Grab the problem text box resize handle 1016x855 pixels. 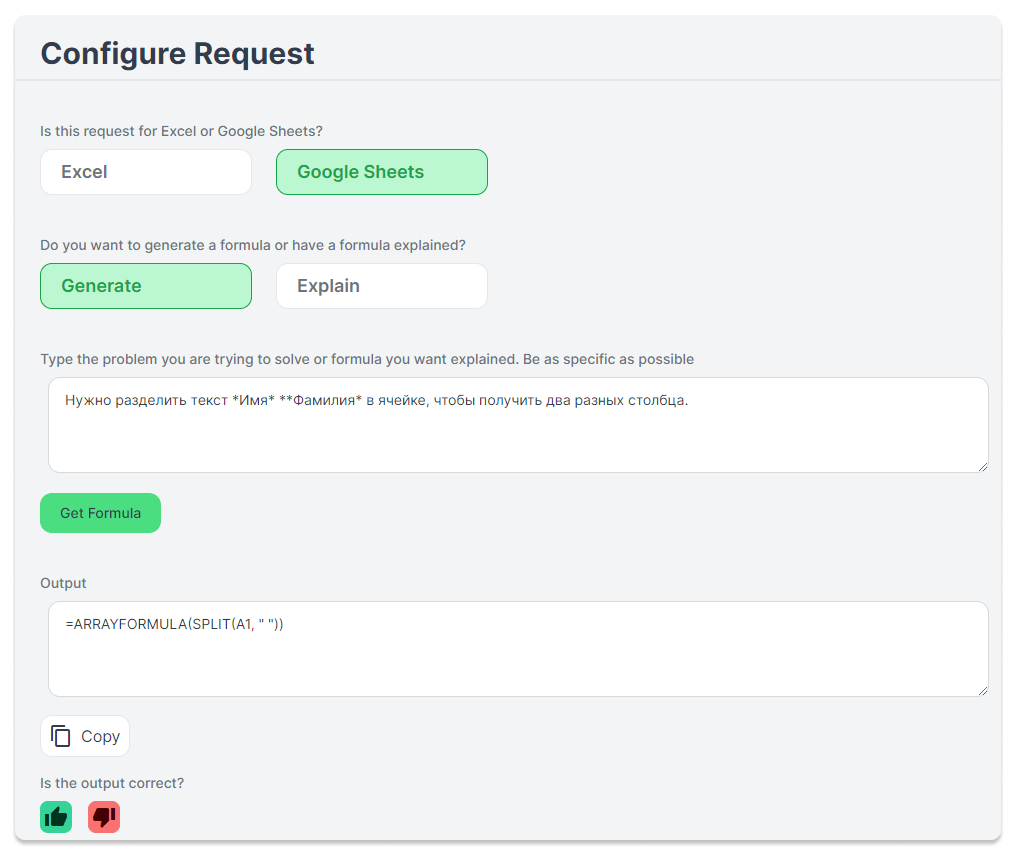[x=983, y=467]
